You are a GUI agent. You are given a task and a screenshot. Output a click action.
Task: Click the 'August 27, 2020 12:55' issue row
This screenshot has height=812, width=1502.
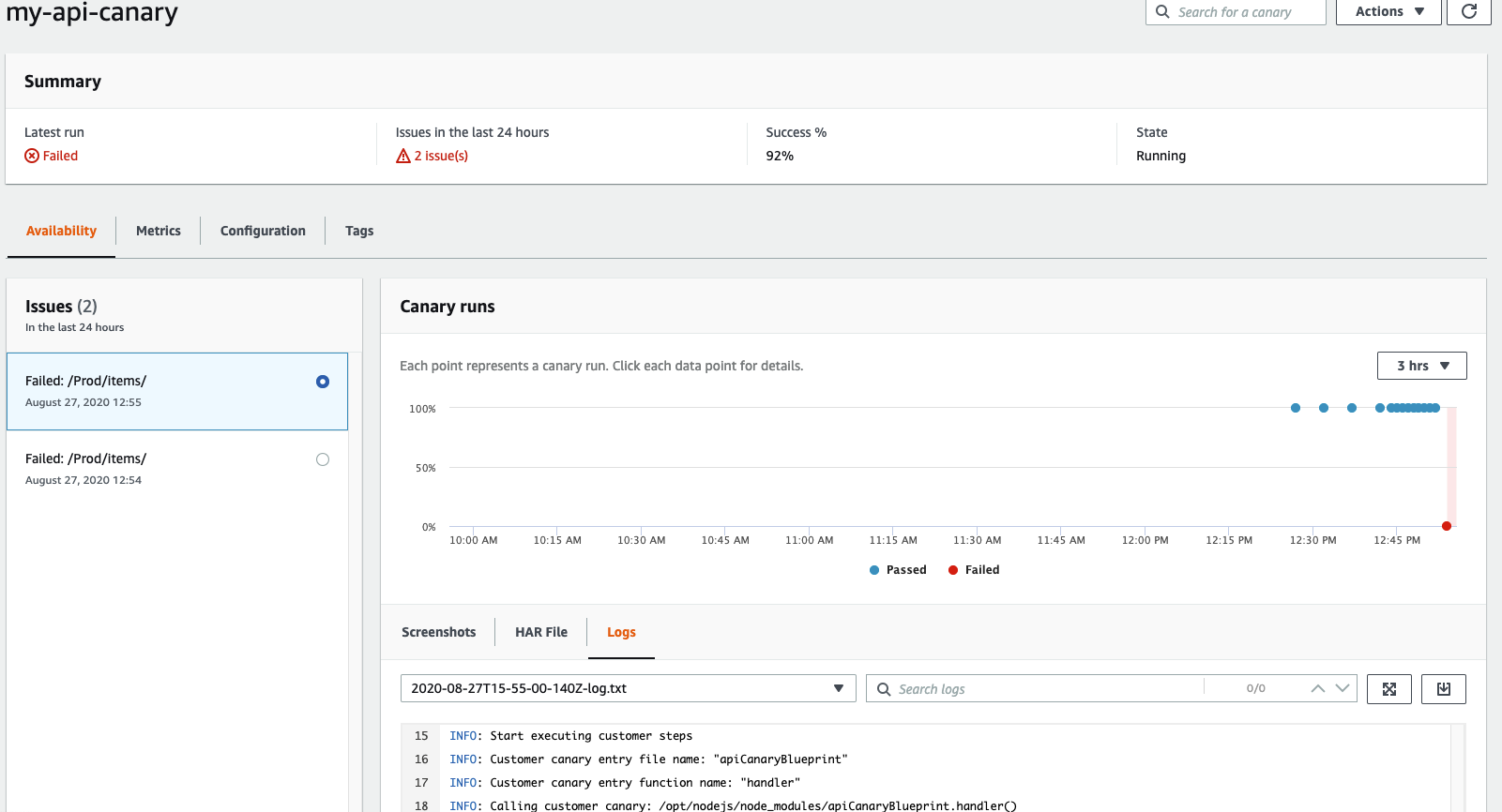(177, 391)
